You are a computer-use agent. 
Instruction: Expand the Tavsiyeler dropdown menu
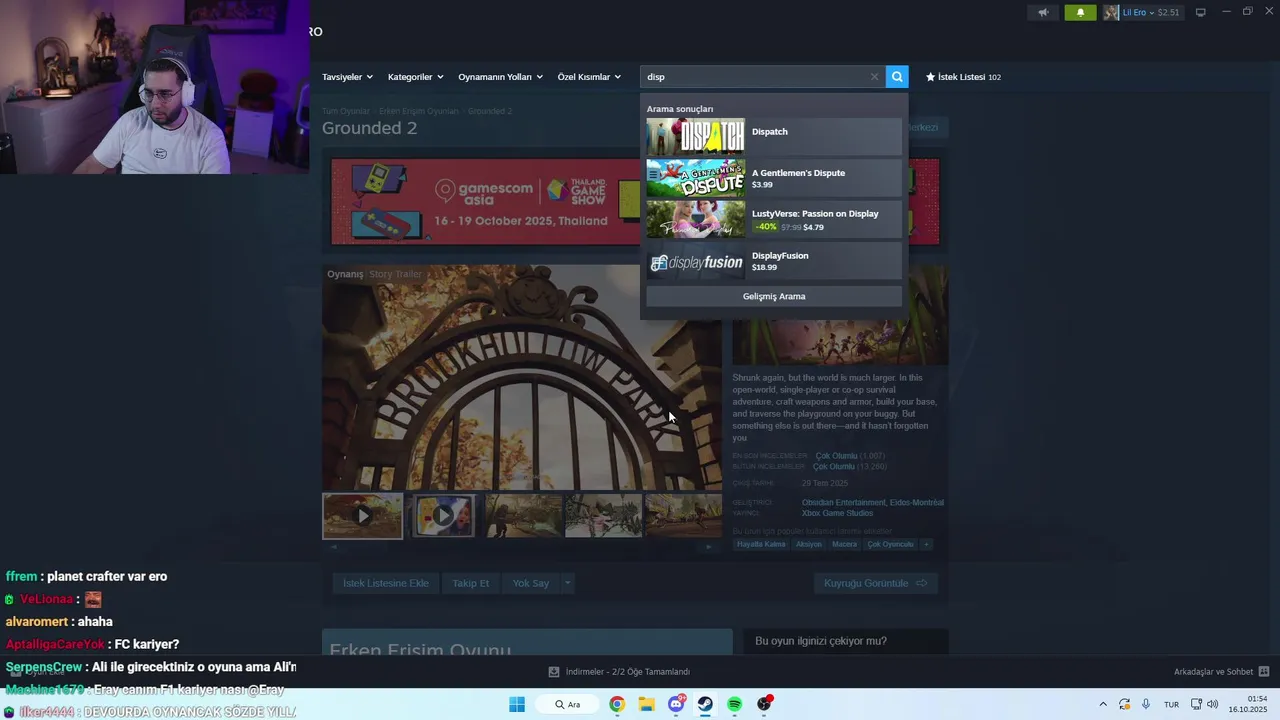(x=347, y=77)
